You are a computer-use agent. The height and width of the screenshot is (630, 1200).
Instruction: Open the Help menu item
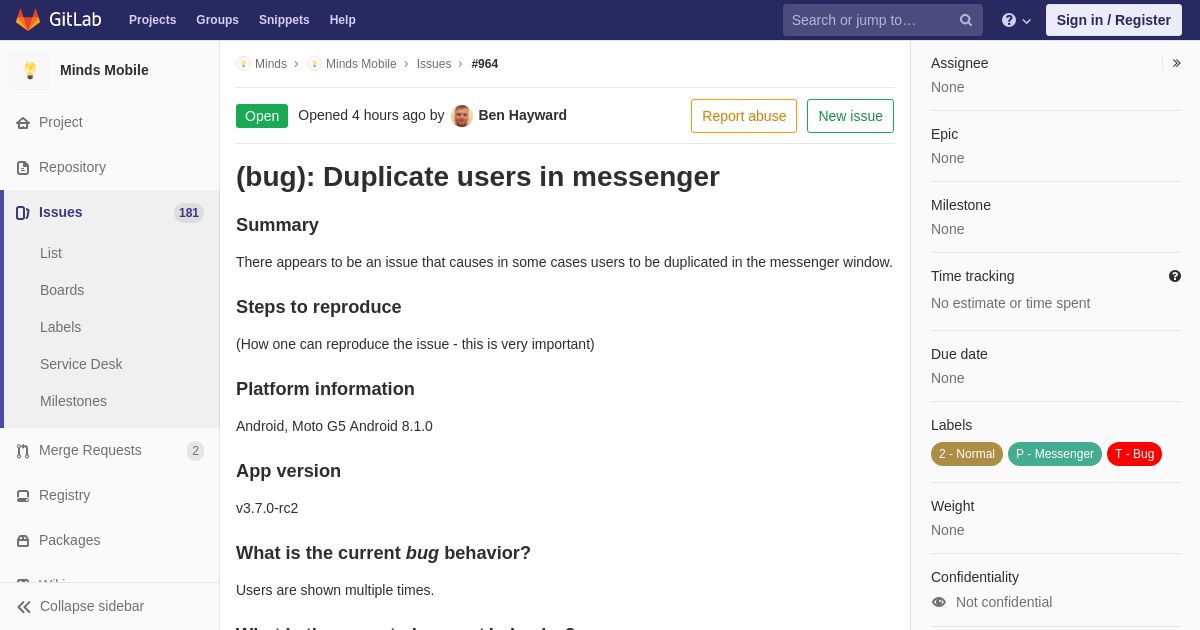click(343, 20)
